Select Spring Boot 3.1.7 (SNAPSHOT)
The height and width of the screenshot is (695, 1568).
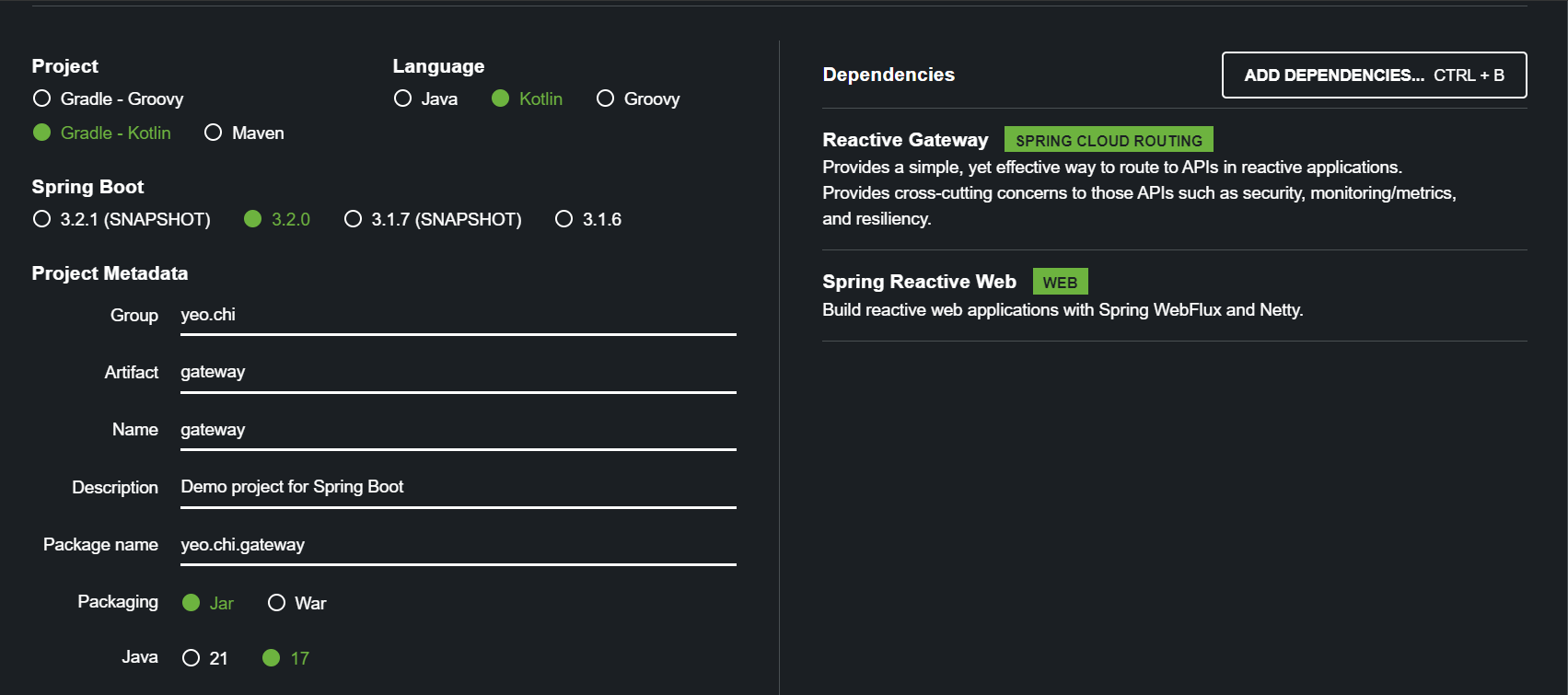[433, 219]
